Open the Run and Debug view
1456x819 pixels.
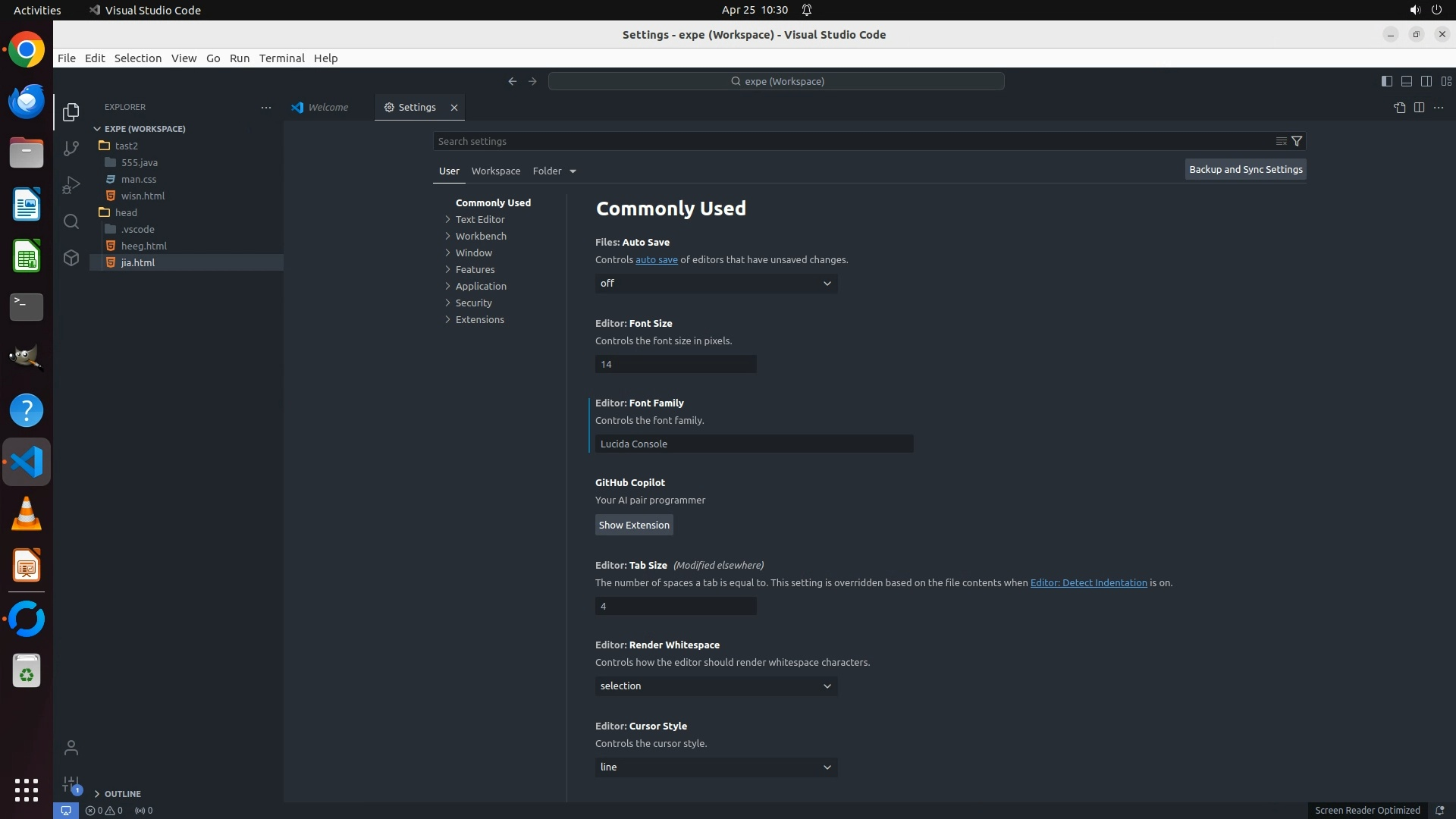point(71,185)
